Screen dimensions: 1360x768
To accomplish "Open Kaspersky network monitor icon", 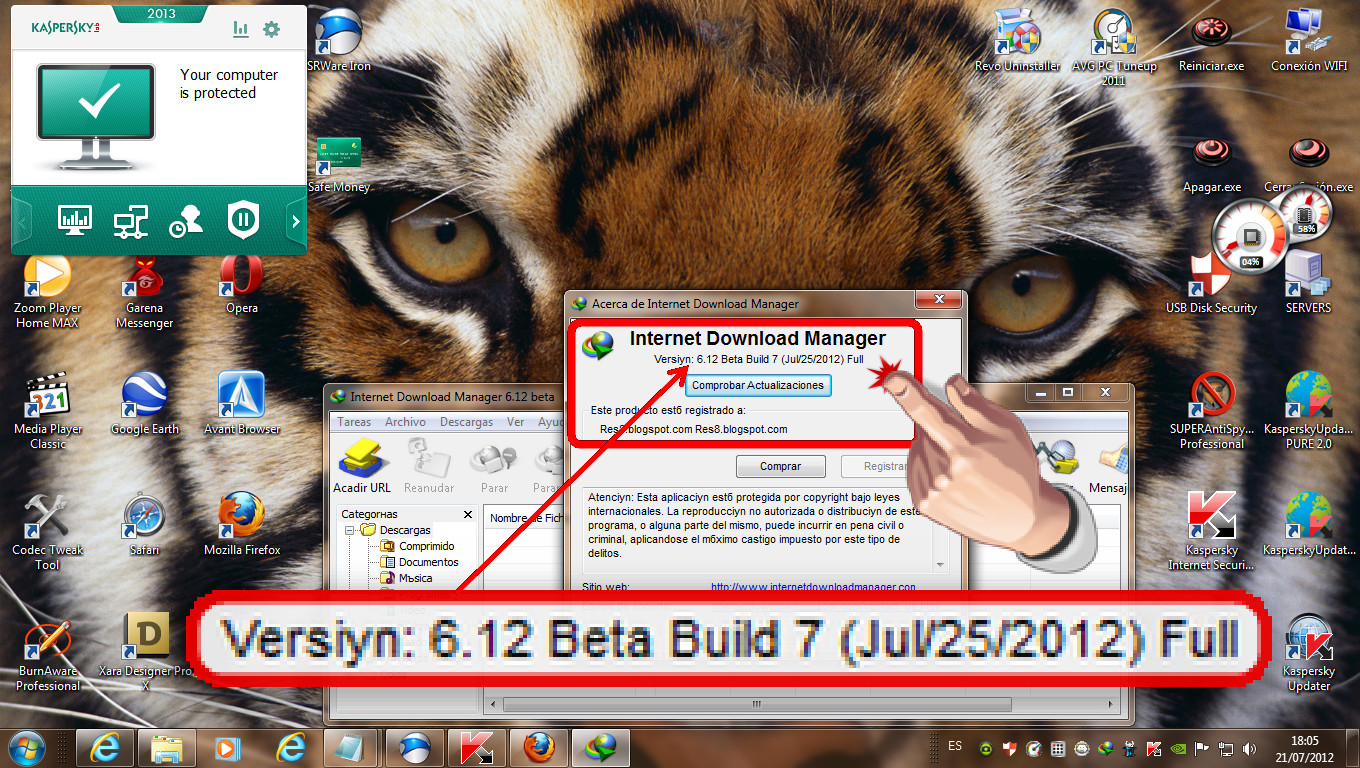I will pyautogui.click(x=131, y=220).
